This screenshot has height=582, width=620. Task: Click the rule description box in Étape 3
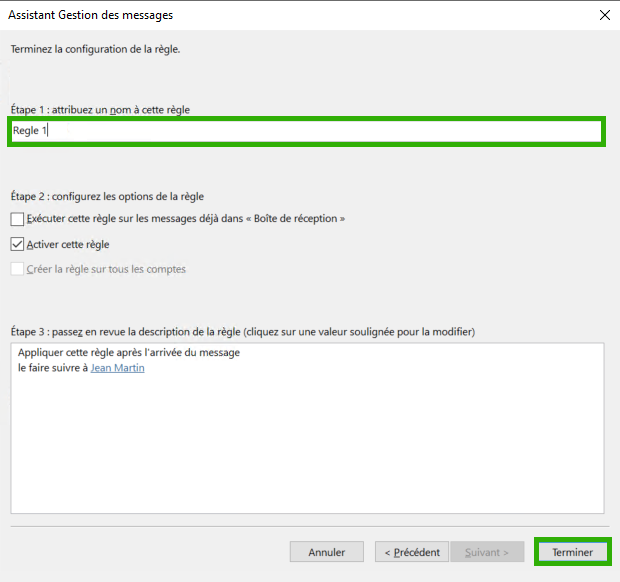[307, 428]
